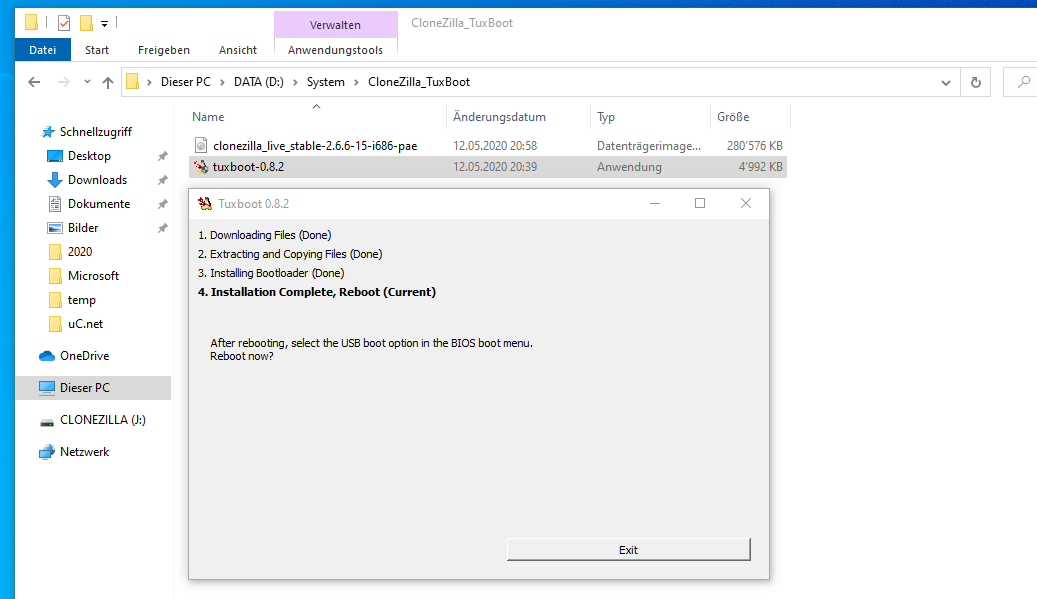Expand chevron after System breadcrumb

[x=356, y=82]
